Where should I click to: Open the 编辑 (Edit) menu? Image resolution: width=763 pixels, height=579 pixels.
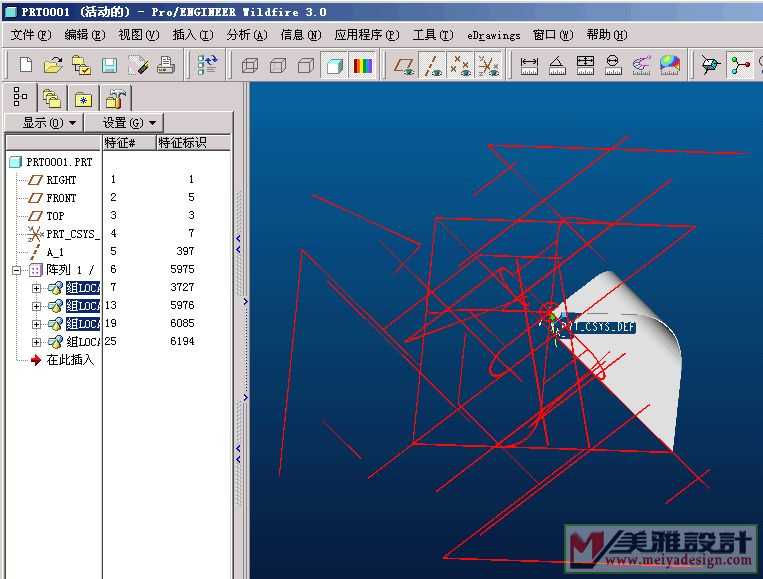(85, 35)
